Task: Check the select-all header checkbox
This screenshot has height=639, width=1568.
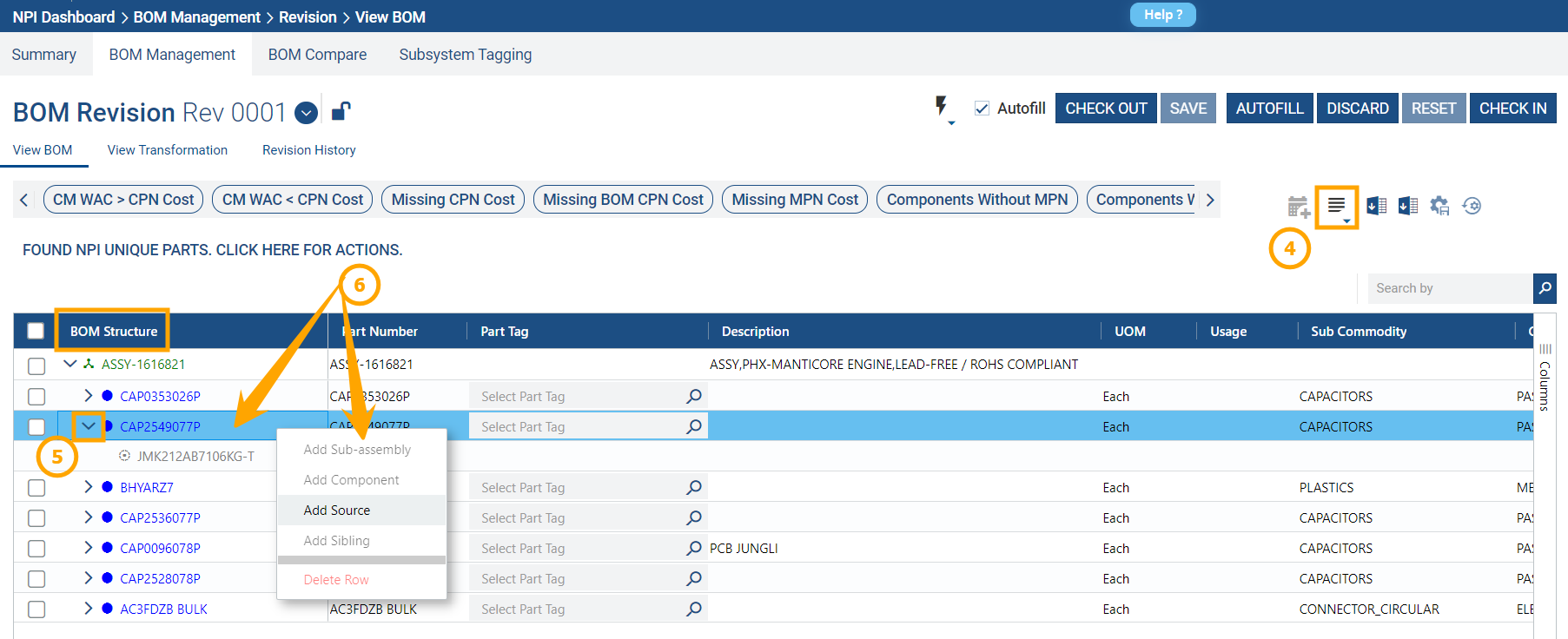Action: click(36, 331)
